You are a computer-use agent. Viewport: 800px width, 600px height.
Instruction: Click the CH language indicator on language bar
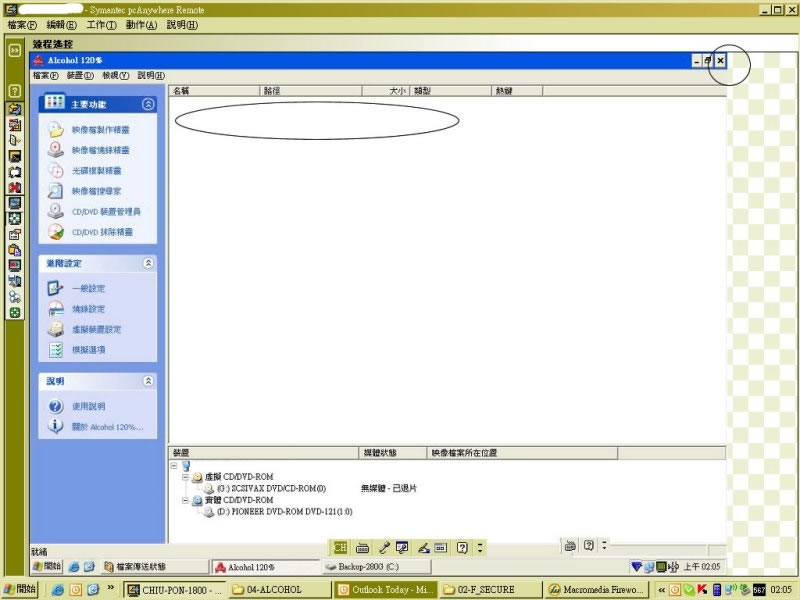pos(340,548)
